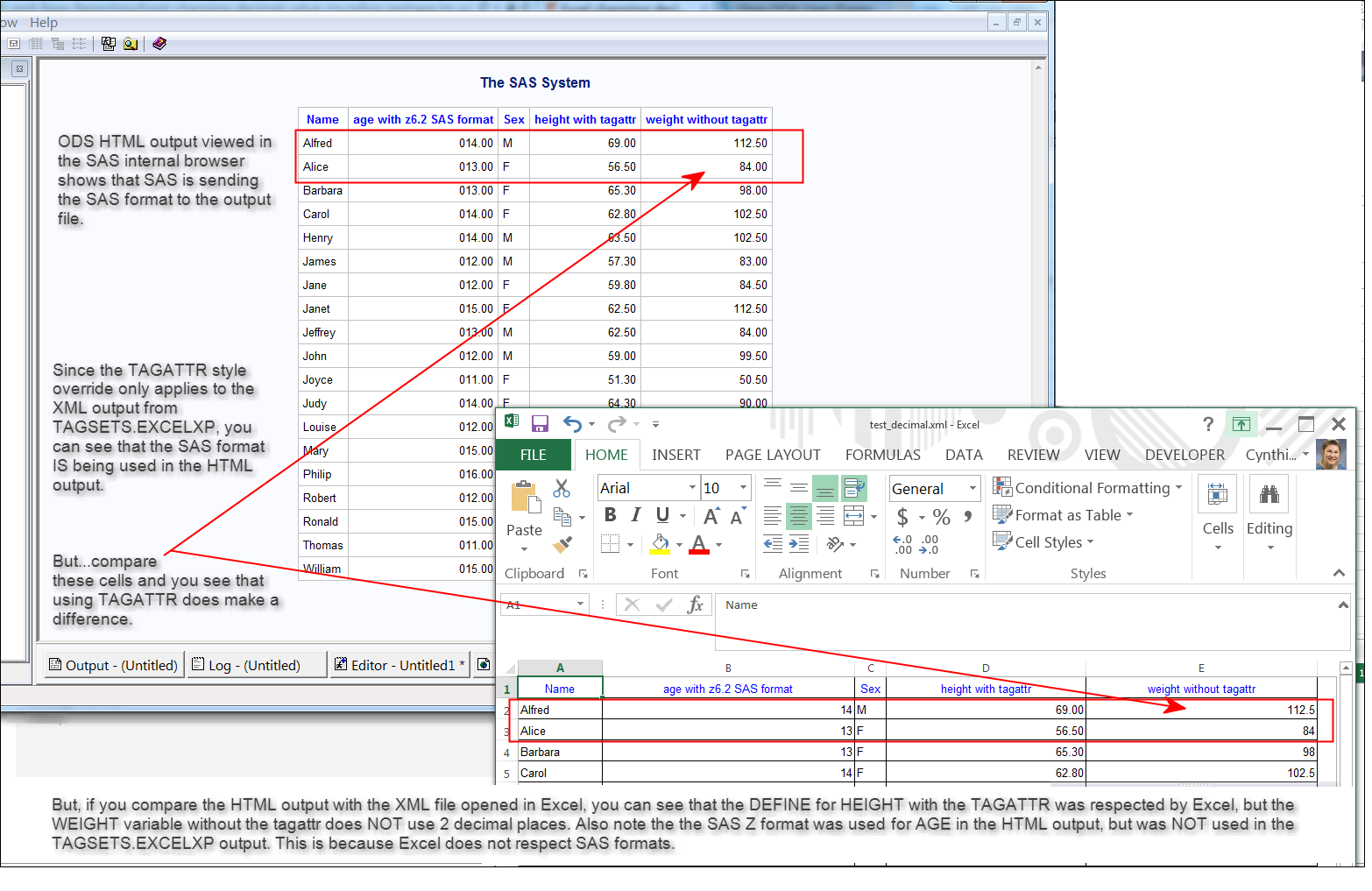1372x891 pixels.
Task: Align text to the left
Action: [773, 516]
